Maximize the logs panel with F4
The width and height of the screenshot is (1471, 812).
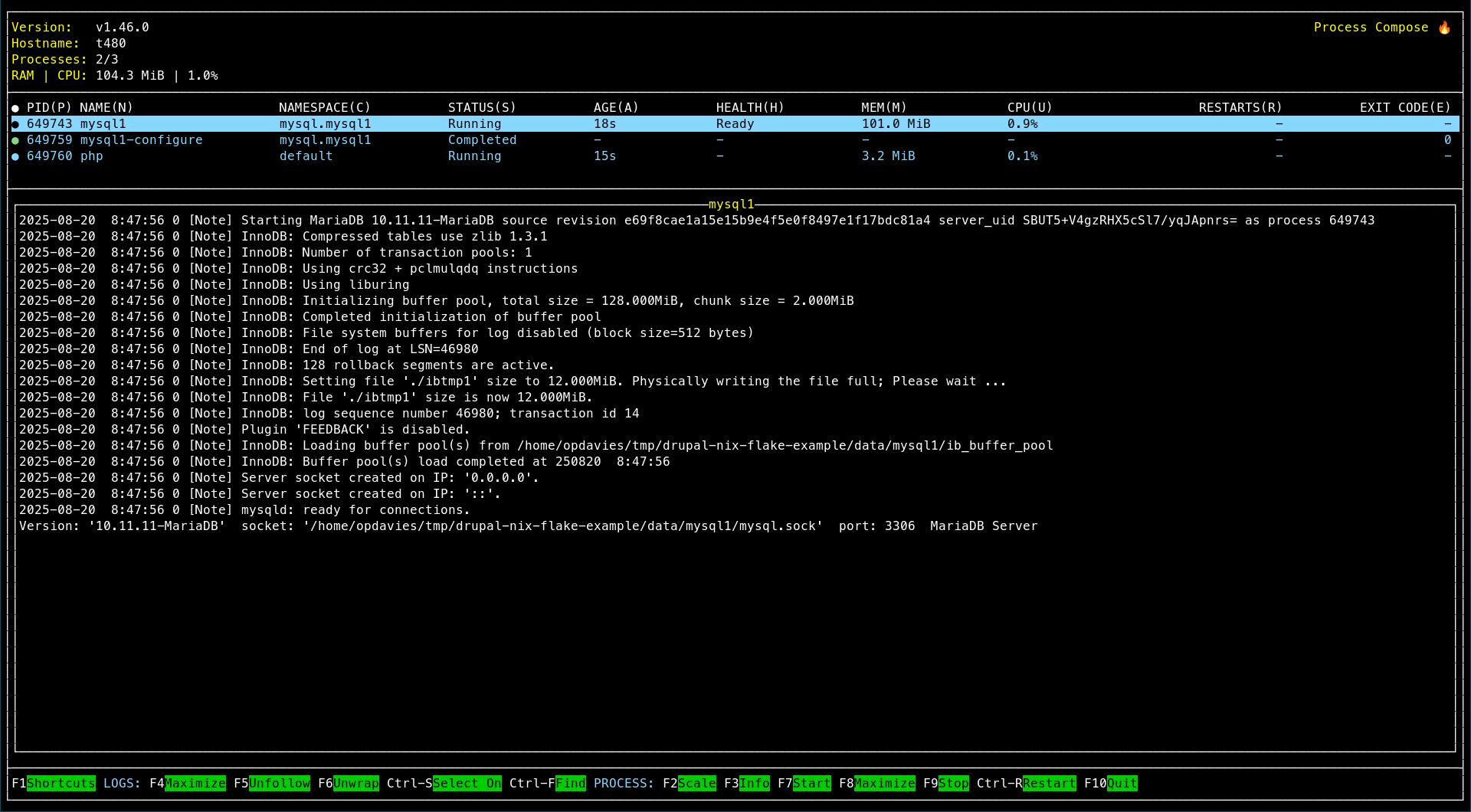click(x=195, y=783)
